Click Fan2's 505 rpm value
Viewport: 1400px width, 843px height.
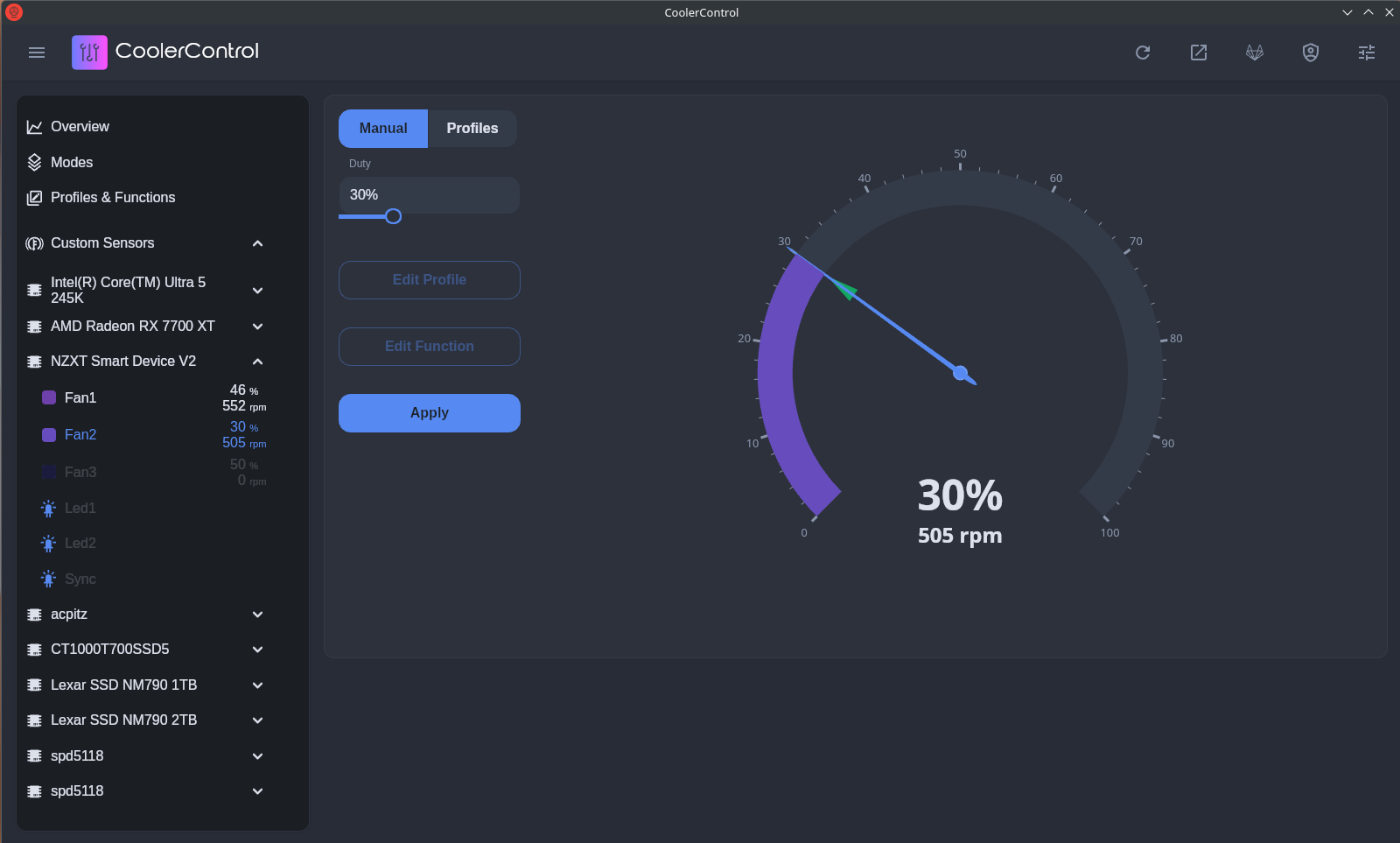pyautogui.click(x=244, y=443)
